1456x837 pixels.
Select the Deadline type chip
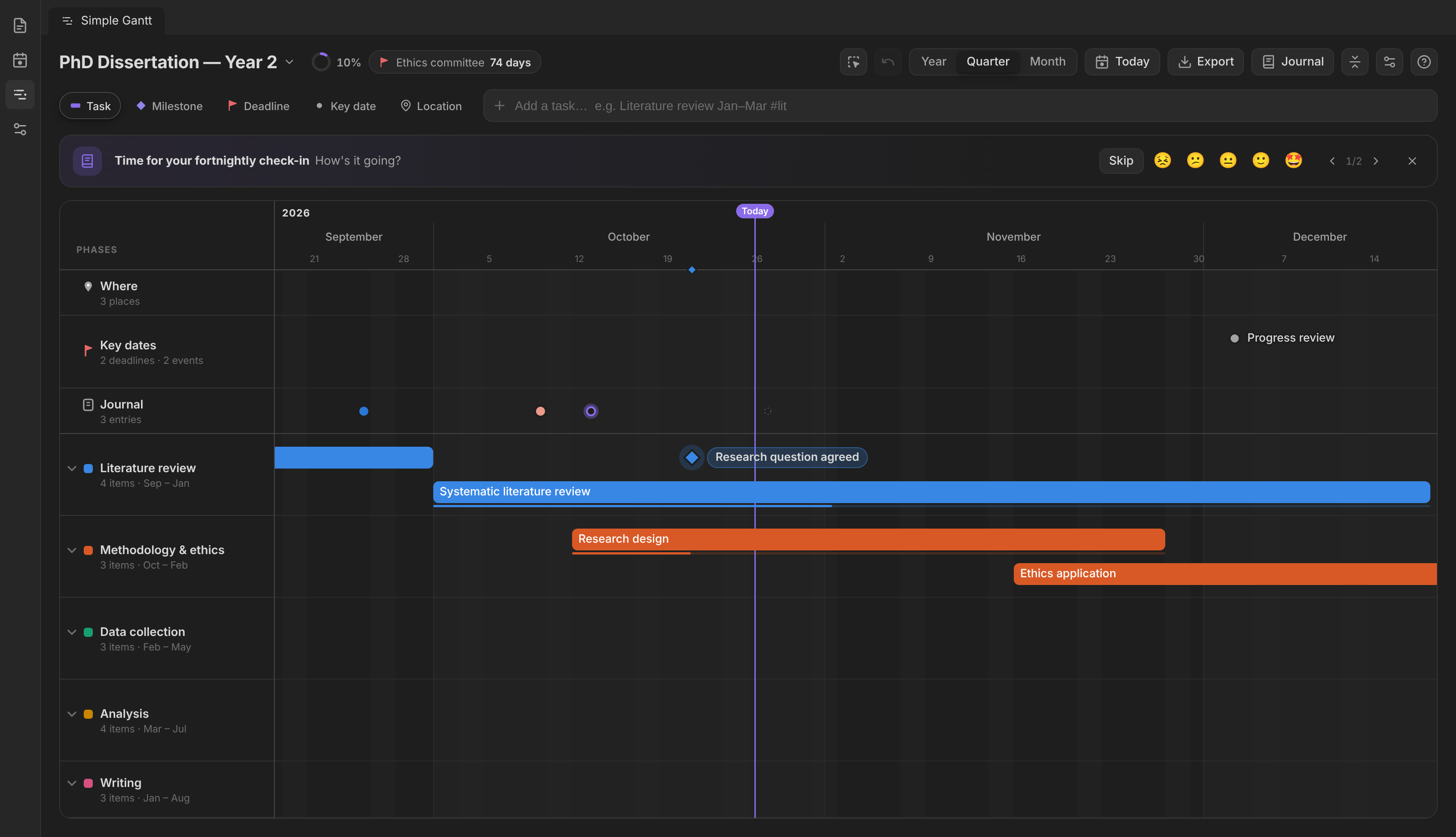point(258,106)
